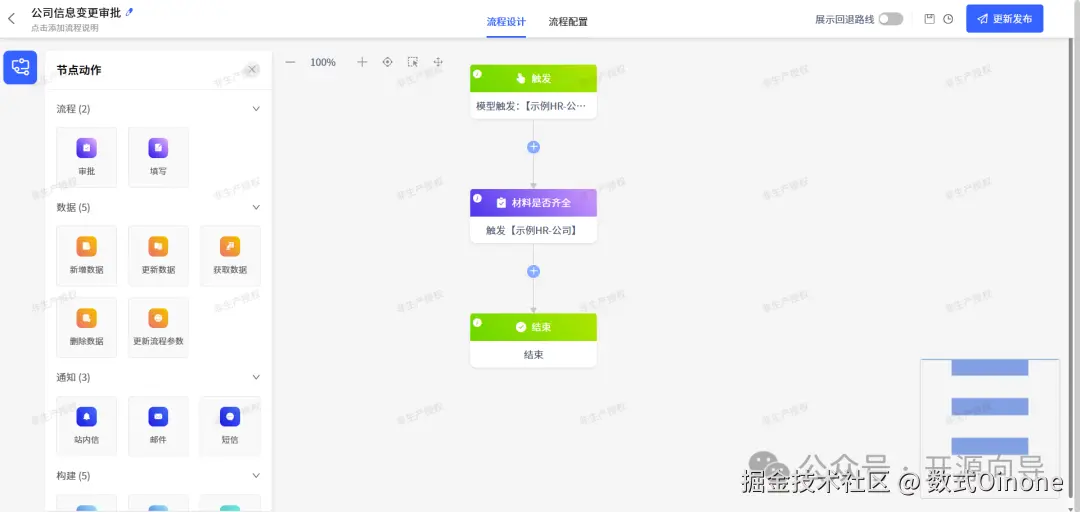Click the save icon in the header
This screenshot has width=1080, height=512.
tap(929, 19)
